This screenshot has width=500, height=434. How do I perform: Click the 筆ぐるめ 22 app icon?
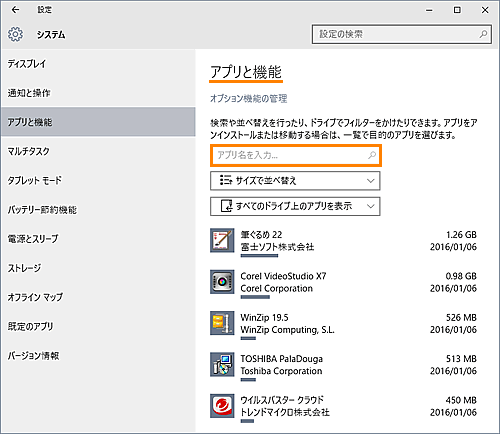click(x=222, y=240)
